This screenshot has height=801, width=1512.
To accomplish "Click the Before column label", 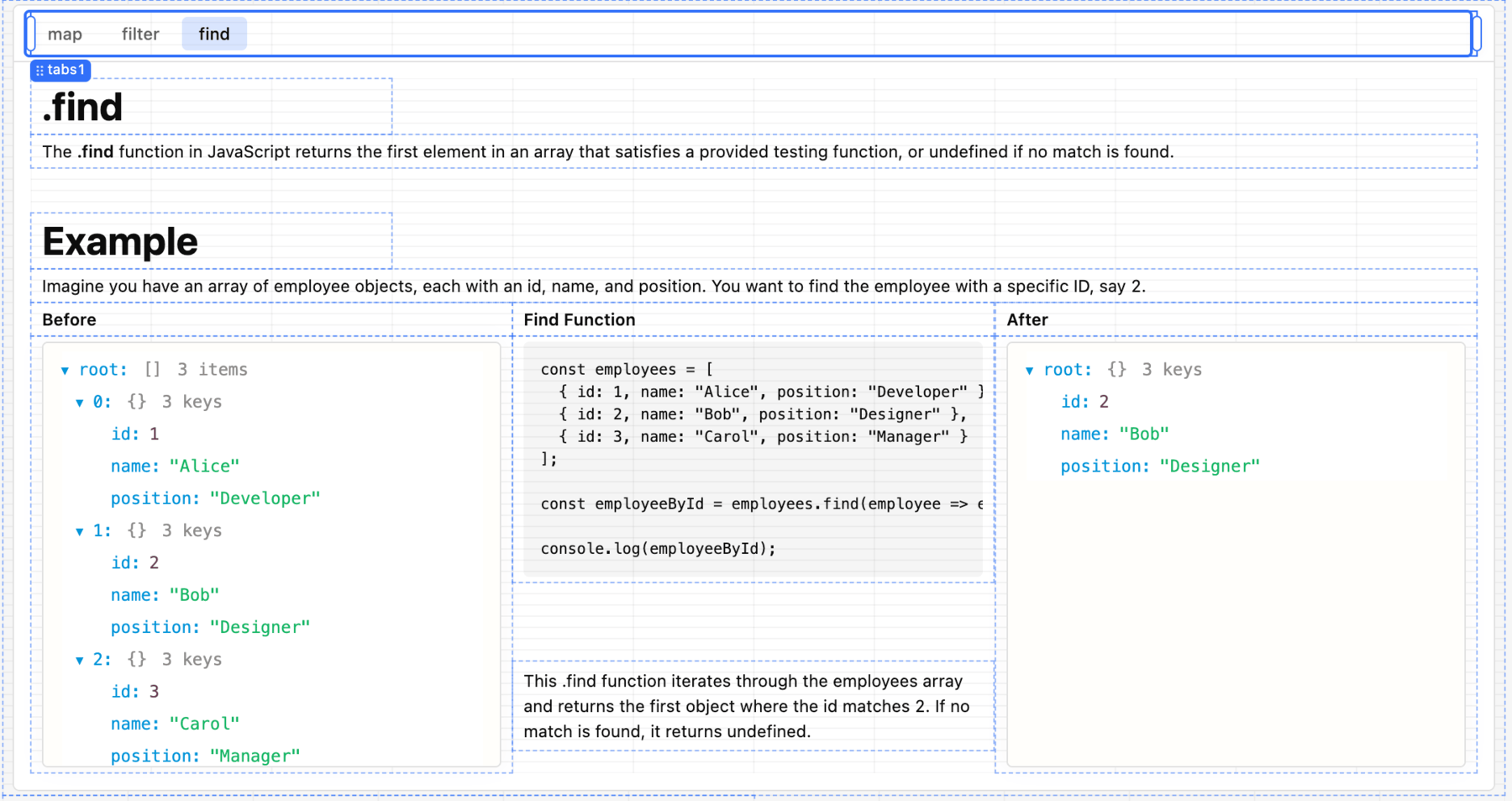I will [69, 320].
